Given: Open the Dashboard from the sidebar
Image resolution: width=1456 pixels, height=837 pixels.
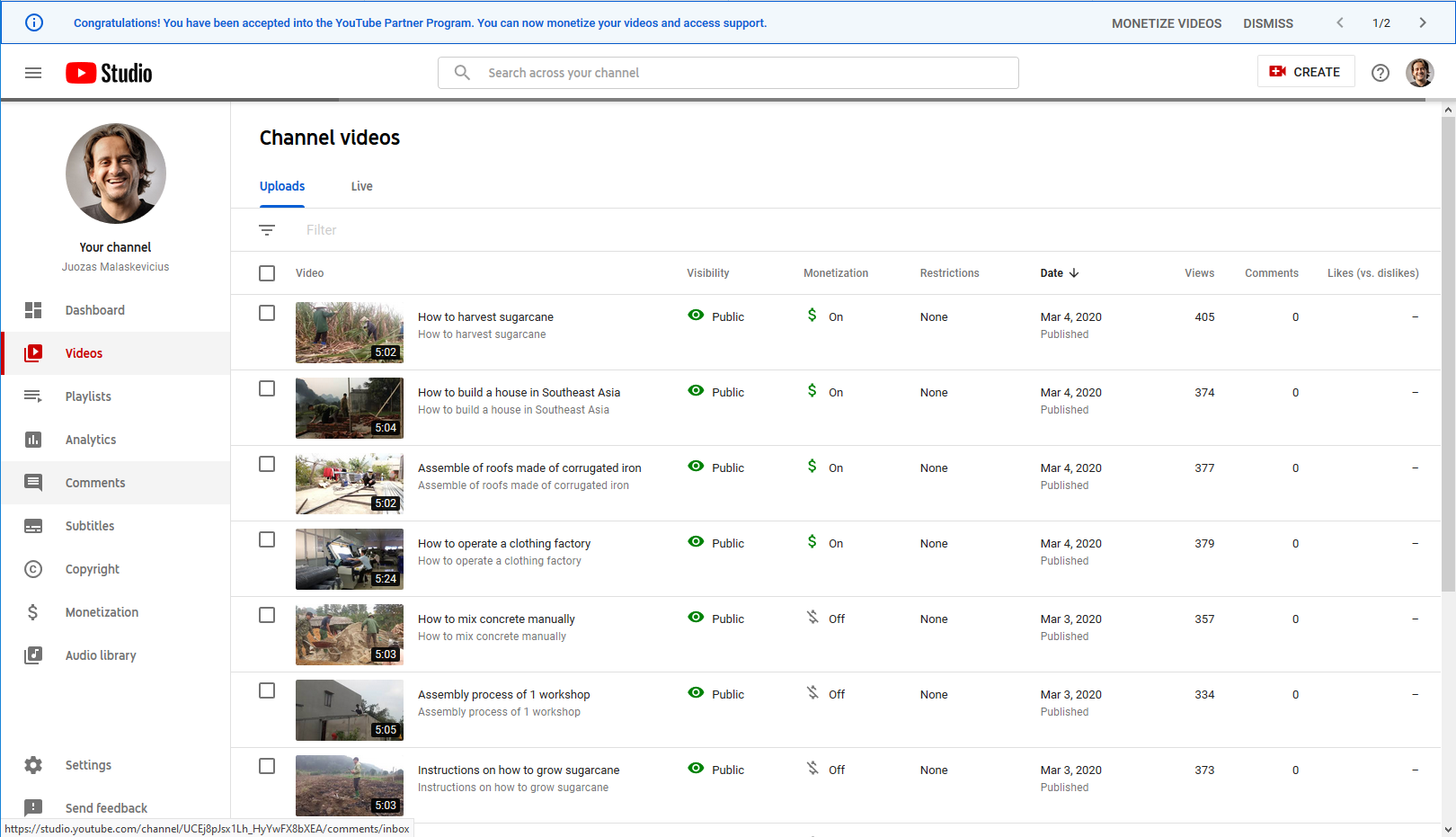Looking at the screenshot, I should [94, 309].
